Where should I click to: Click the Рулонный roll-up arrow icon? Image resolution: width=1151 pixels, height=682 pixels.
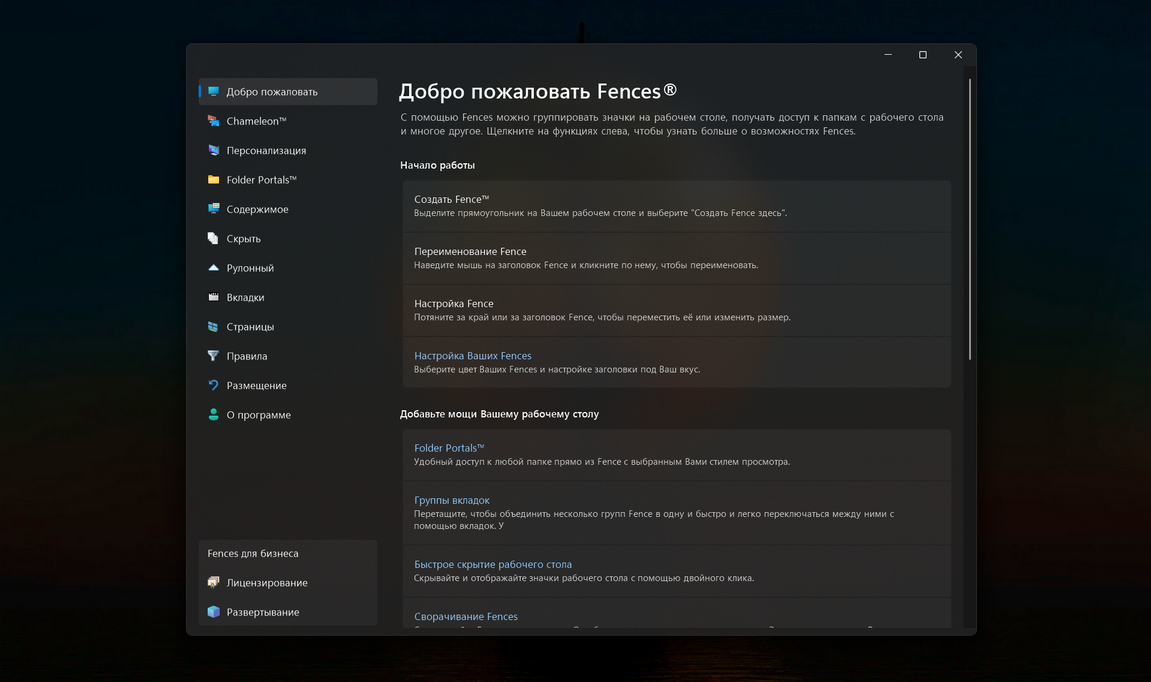tap(214, 268)
